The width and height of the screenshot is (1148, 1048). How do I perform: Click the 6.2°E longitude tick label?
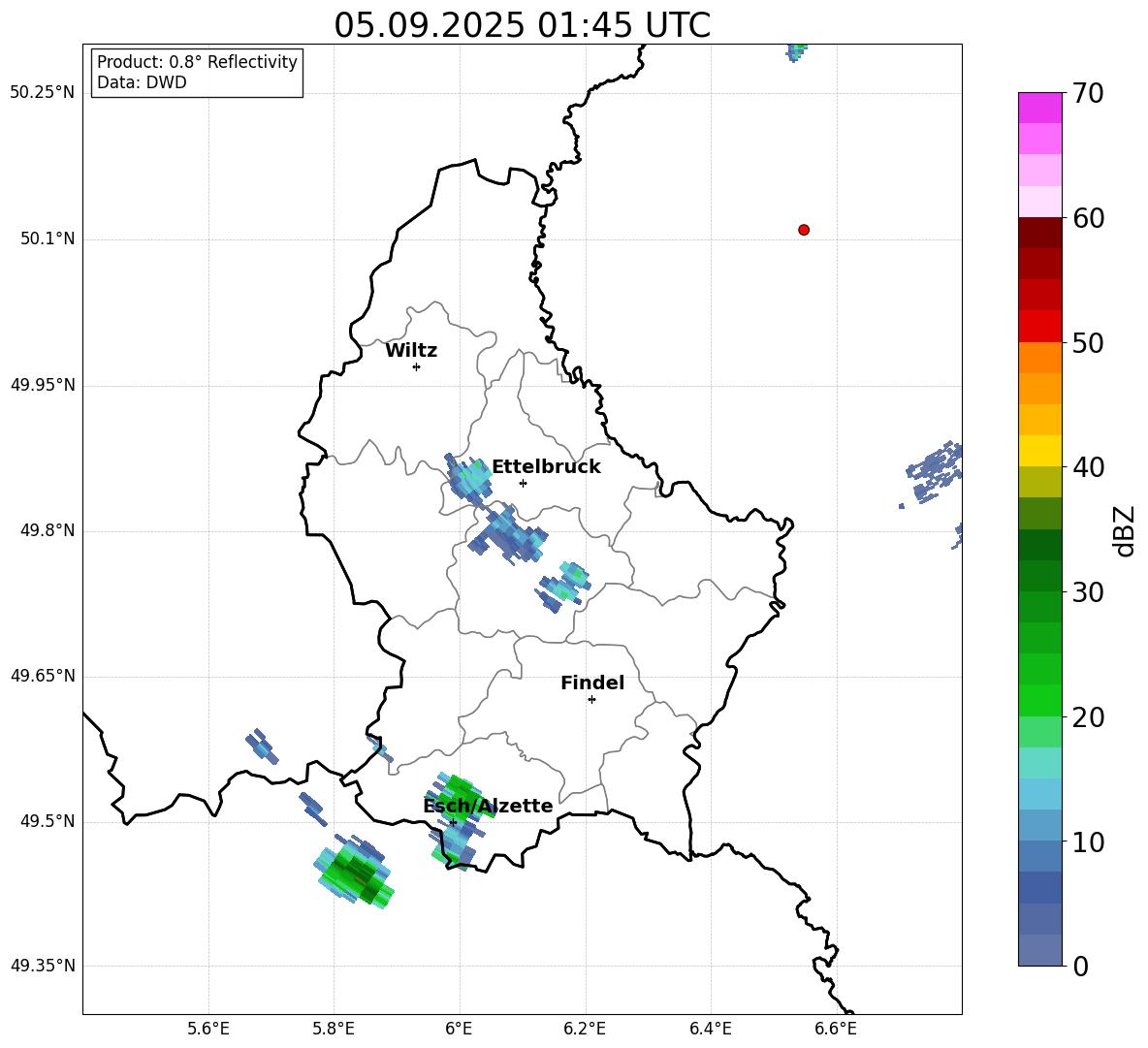(x=585, y=1029)
